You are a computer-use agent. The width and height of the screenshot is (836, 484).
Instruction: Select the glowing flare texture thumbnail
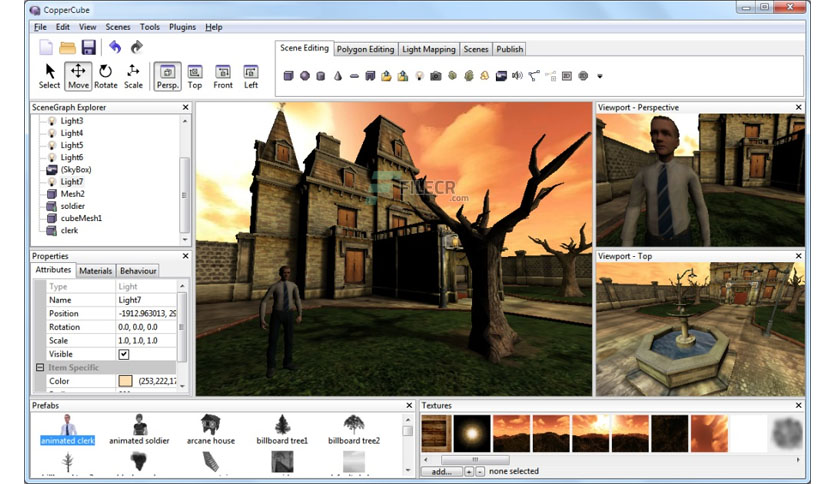tap(472, 433)
